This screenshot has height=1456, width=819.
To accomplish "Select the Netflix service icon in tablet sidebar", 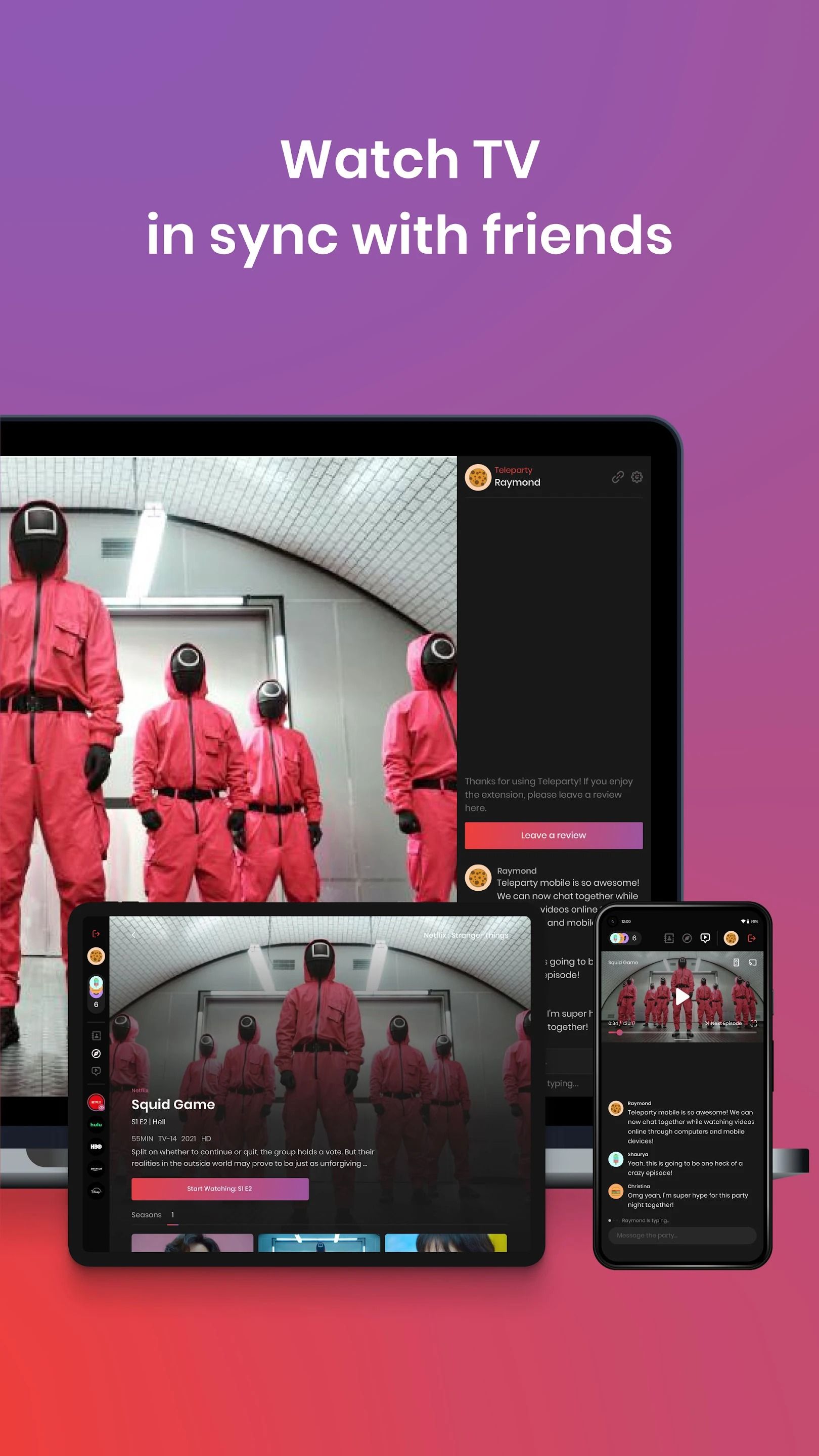I will point(96,1102).
